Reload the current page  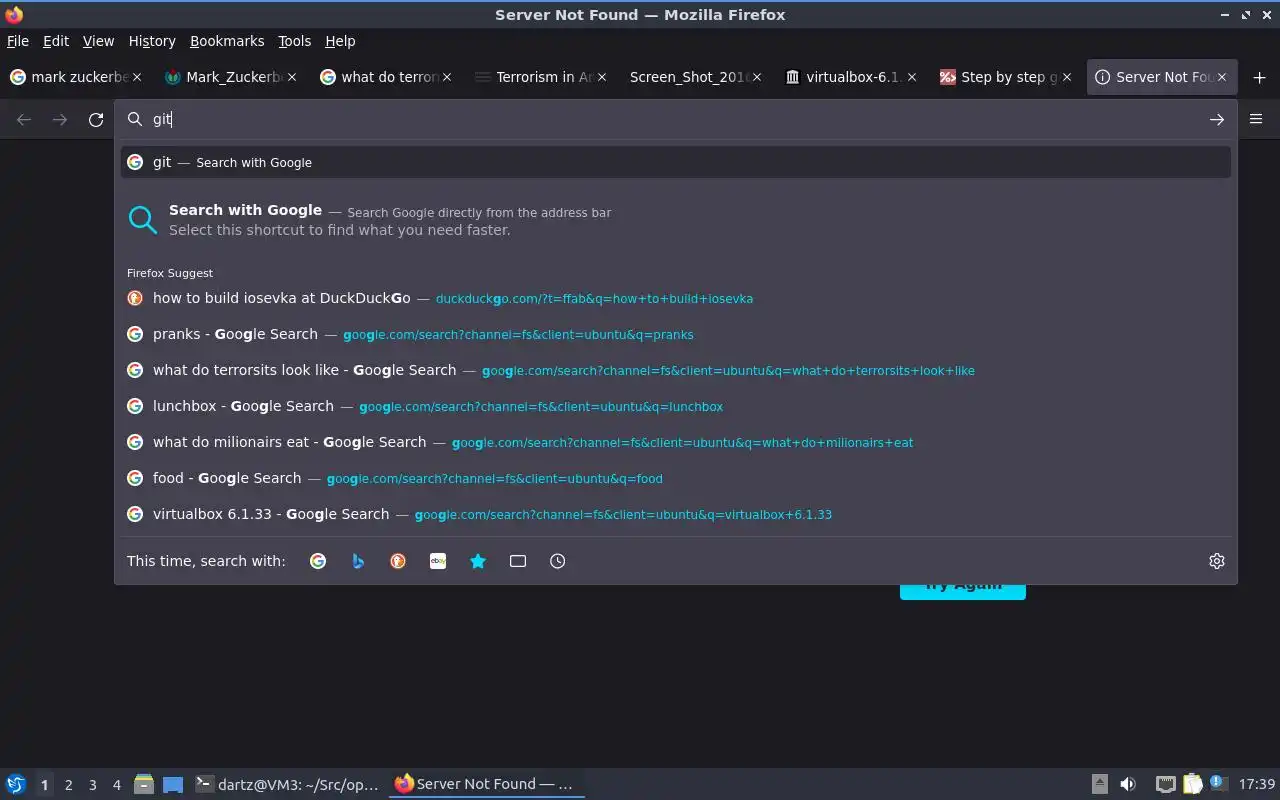96,120
